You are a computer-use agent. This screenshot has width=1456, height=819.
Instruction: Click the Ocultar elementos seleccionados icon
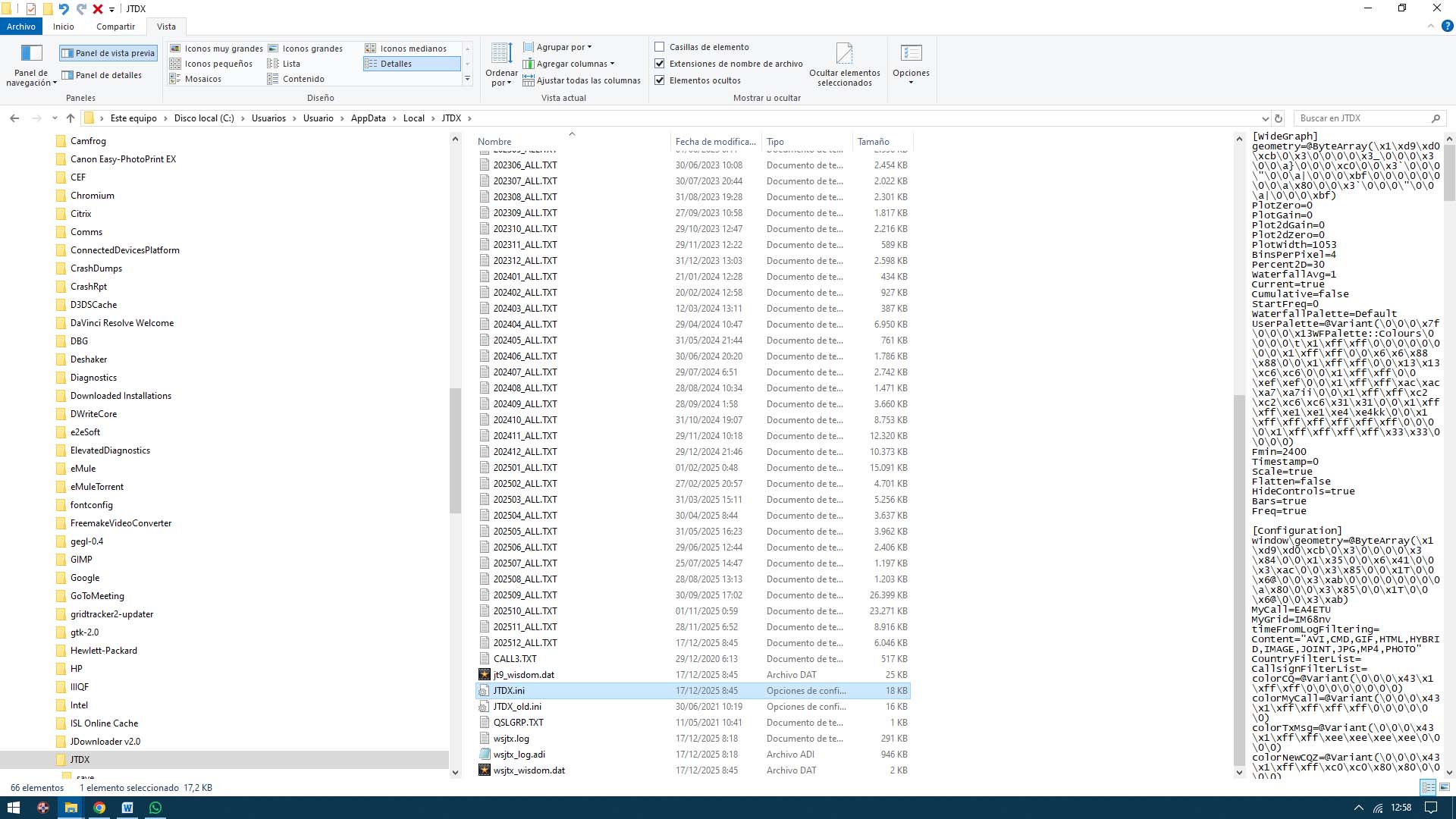(x=844, y=54)
